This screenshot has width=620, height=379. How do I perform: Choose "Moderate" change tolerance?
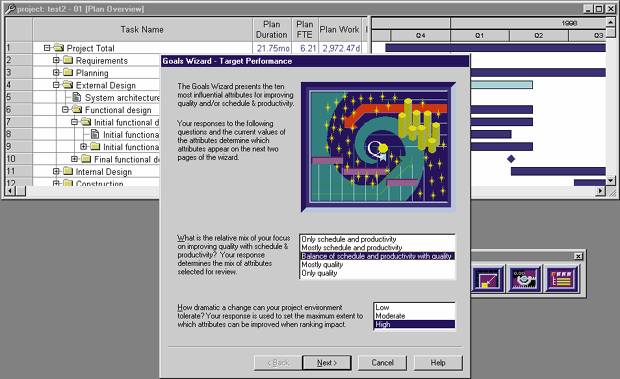[x=390, y=316]
